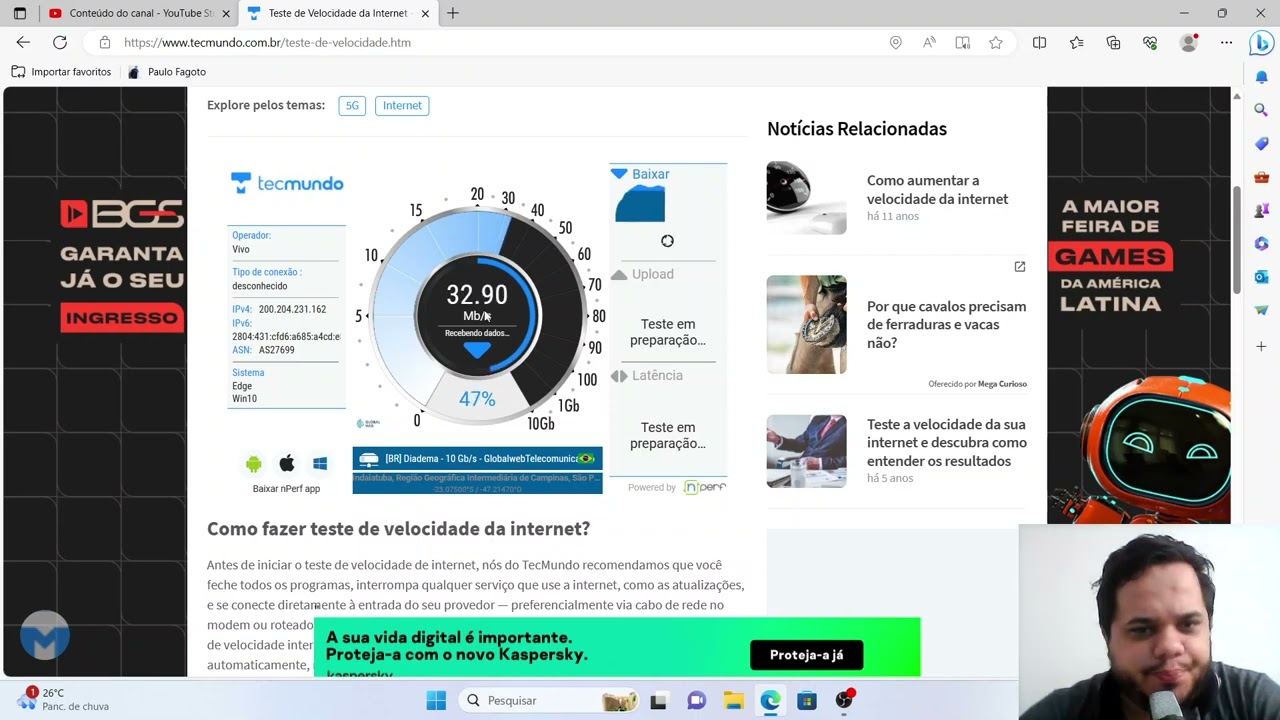Open sidebar Microsoft 365 icon
Viewport: 1280px width, 720px height.
(1261, 244)
